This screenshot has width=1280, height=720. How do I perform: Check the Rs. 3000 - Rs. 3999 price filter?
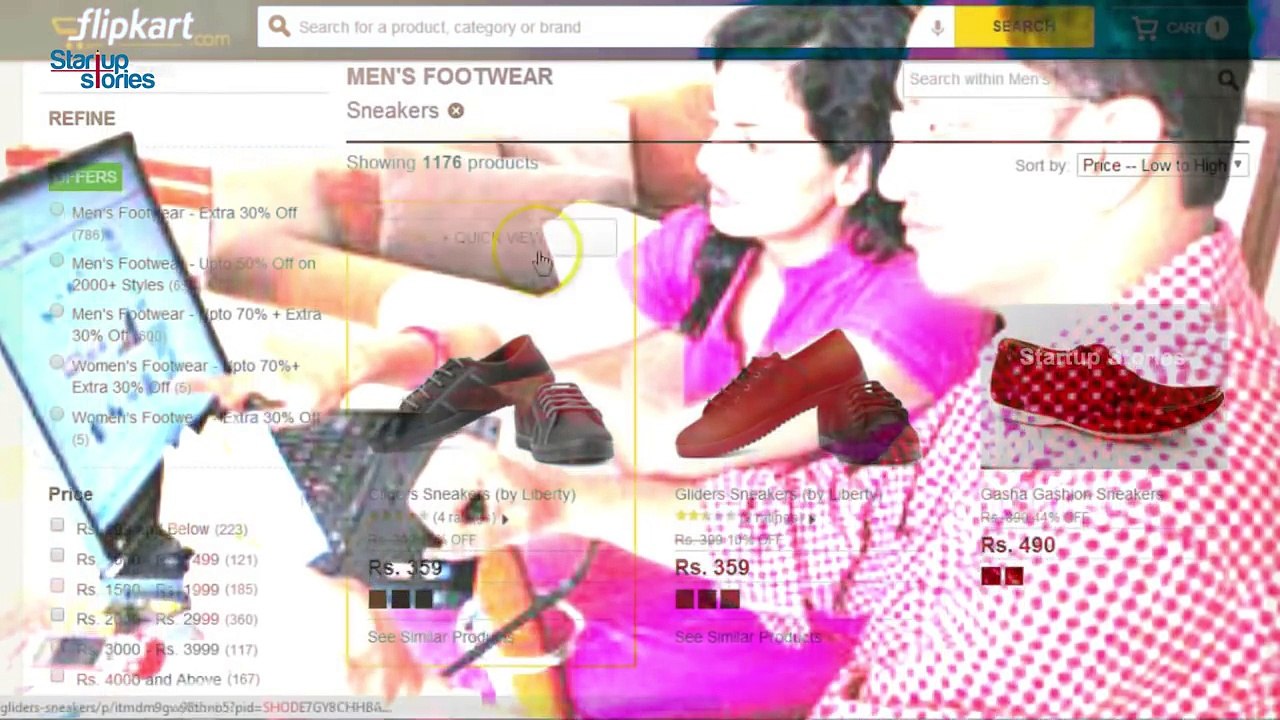[57, 647]
